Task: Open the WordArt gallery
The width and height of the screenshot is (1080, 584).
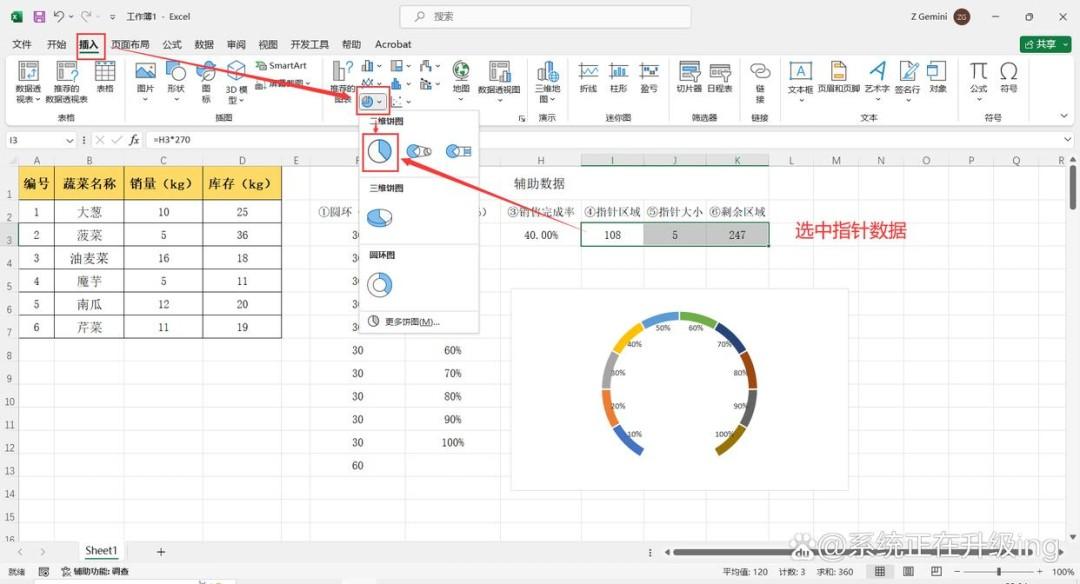Action: pyautogui.click(x=877, y=81)
